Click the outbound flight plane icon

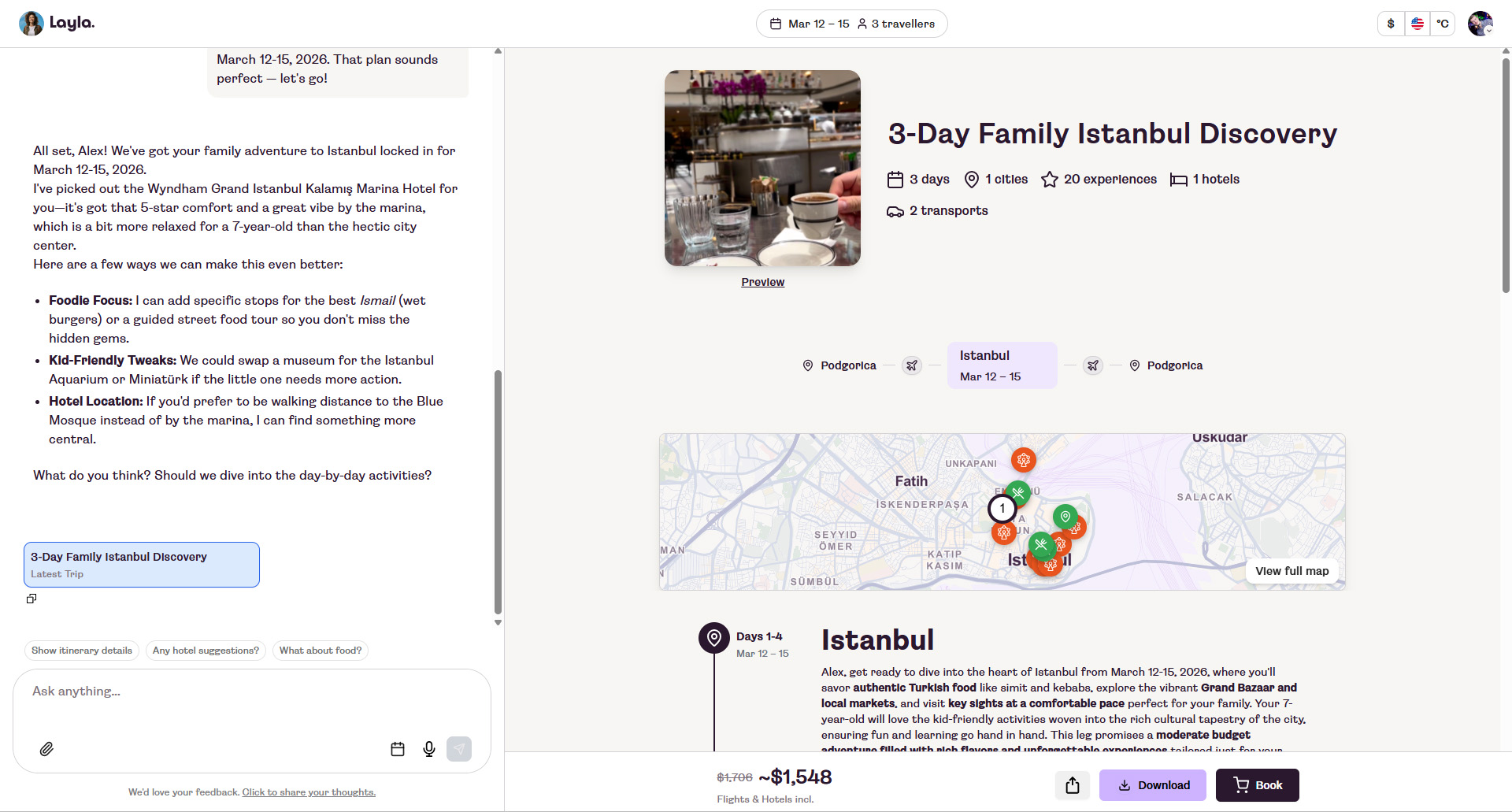coord(912,365)
